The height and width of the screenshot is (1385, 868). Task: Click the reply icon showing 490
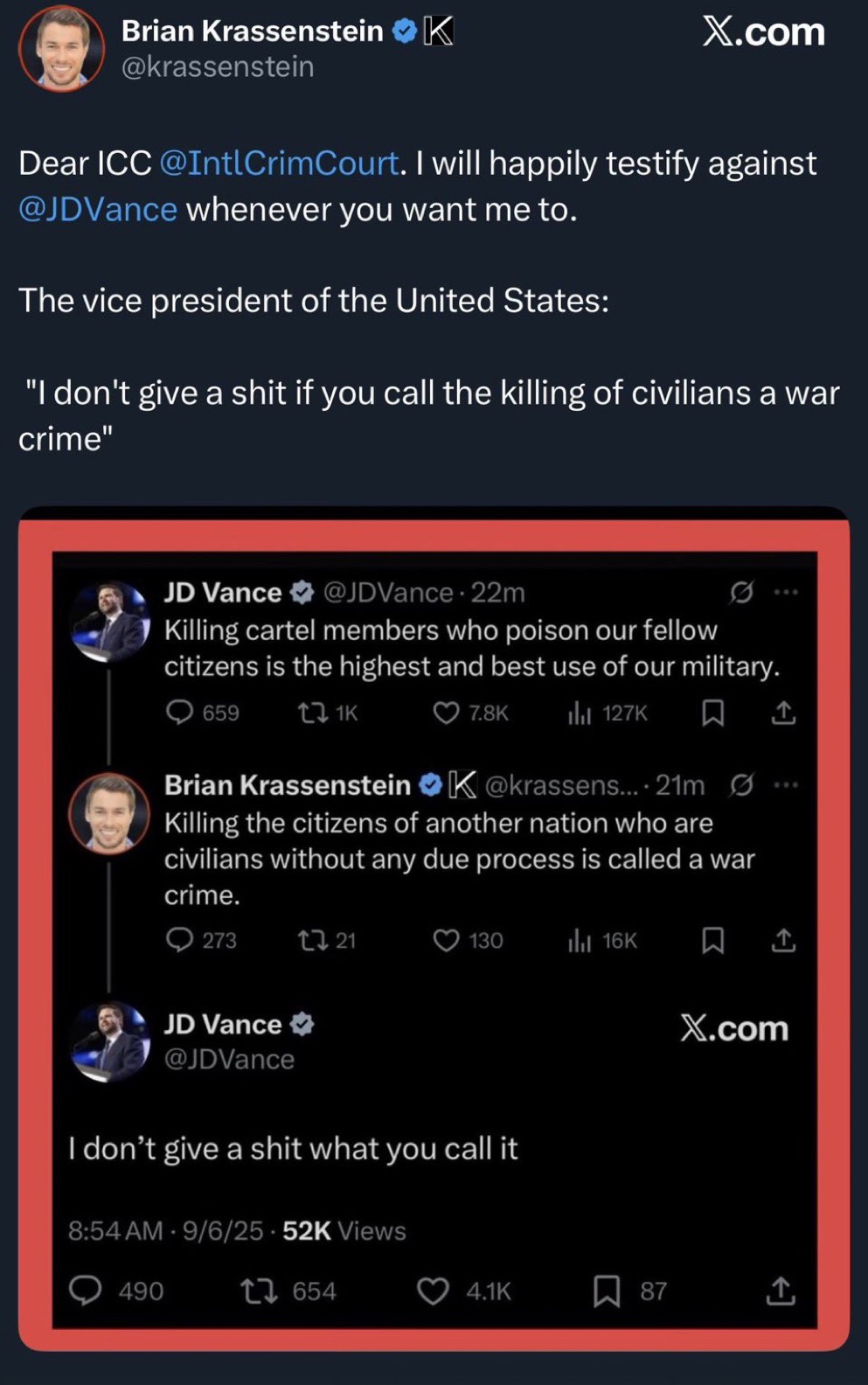[x=86, y=1291]
